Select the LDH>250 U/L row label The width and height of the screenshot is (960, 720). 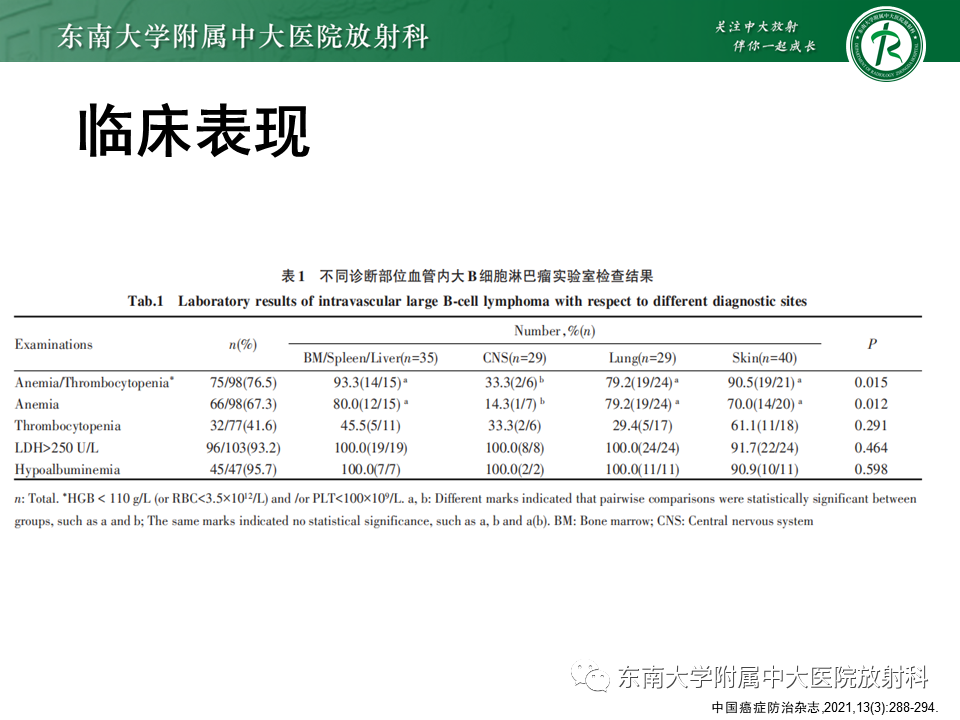[x=56, y=448]
